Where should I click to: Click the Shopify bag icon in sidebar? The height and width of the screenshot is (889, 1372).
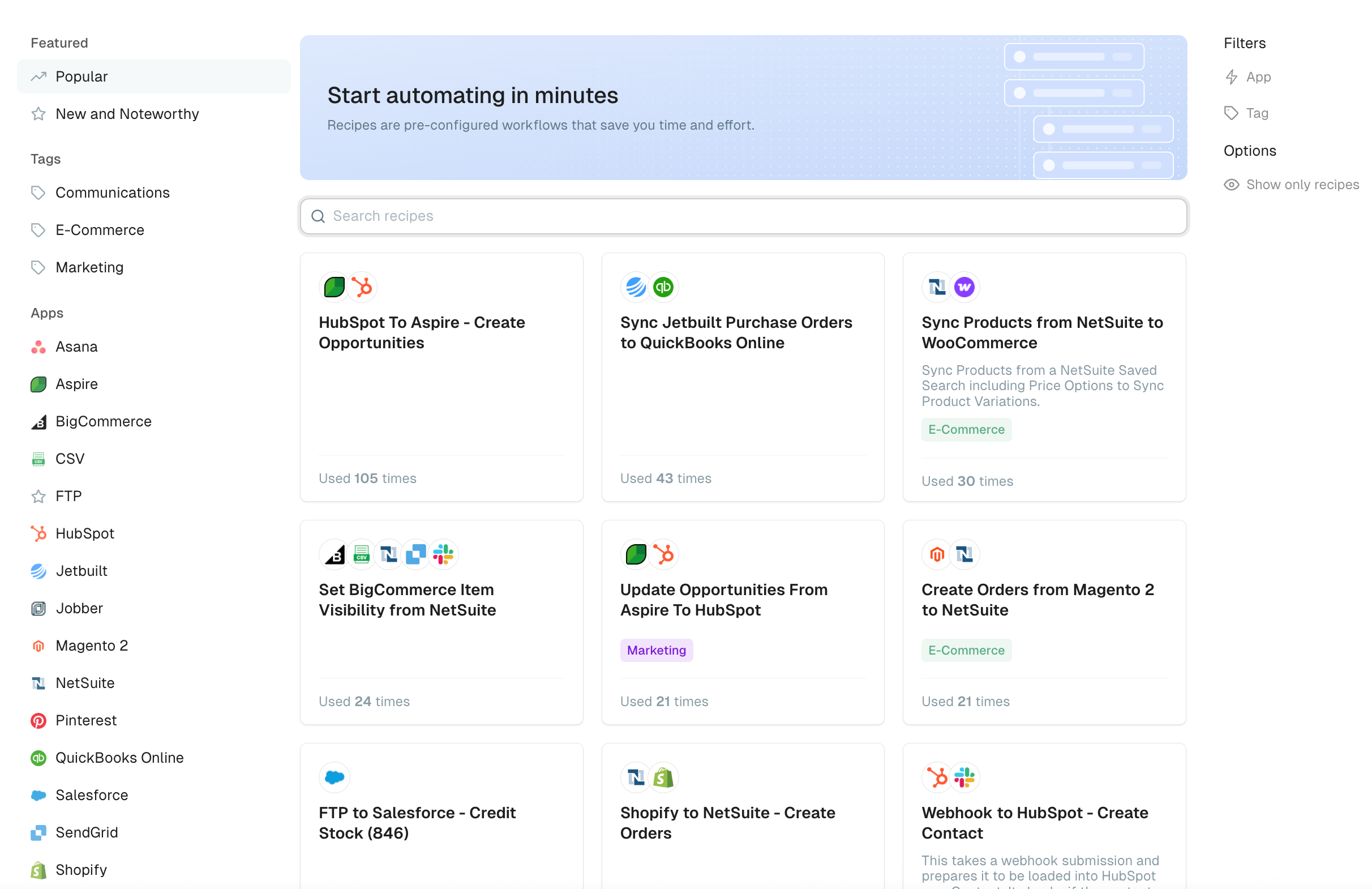[38, 869]
